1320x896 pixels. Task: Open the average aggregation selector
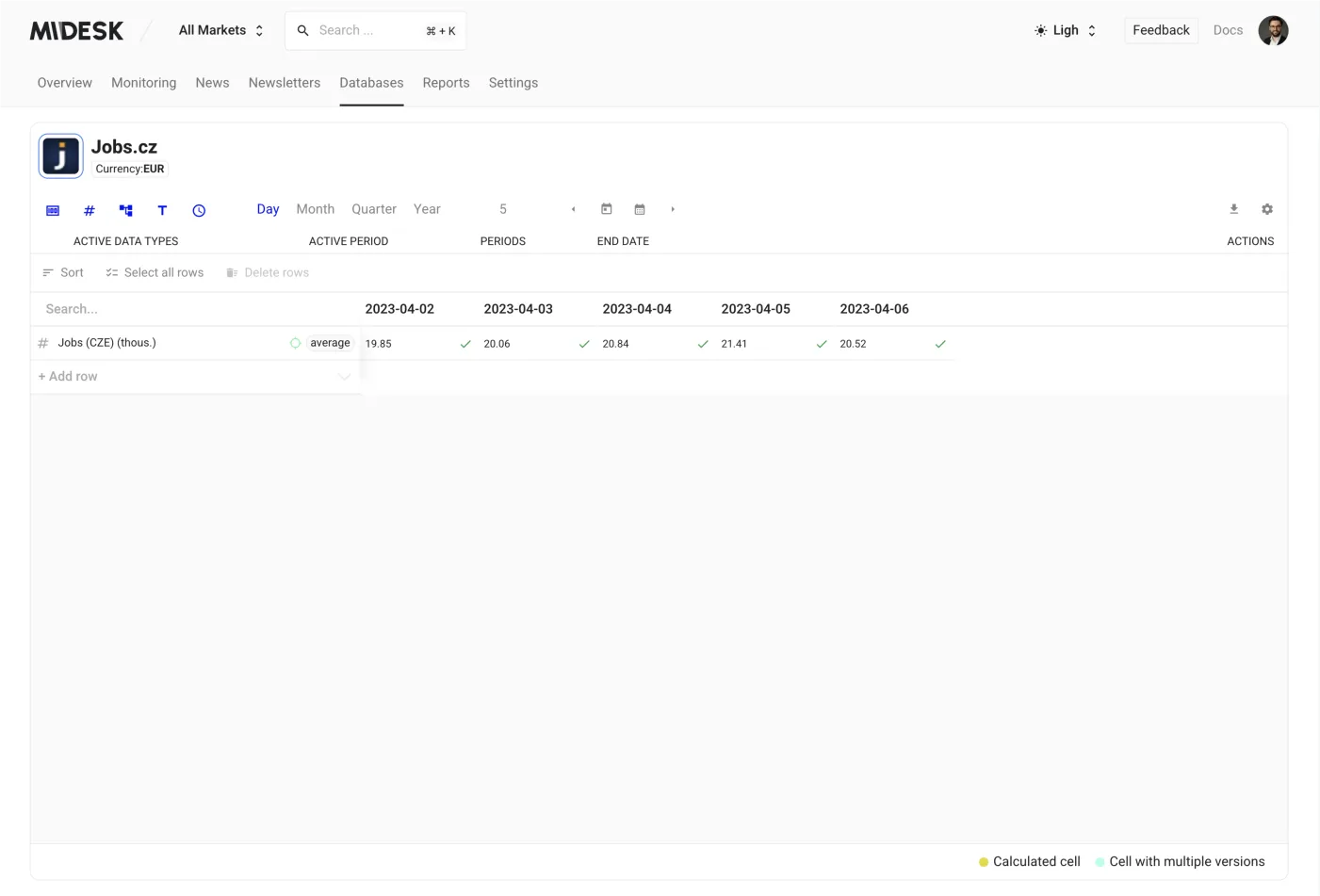click(330, 343)
